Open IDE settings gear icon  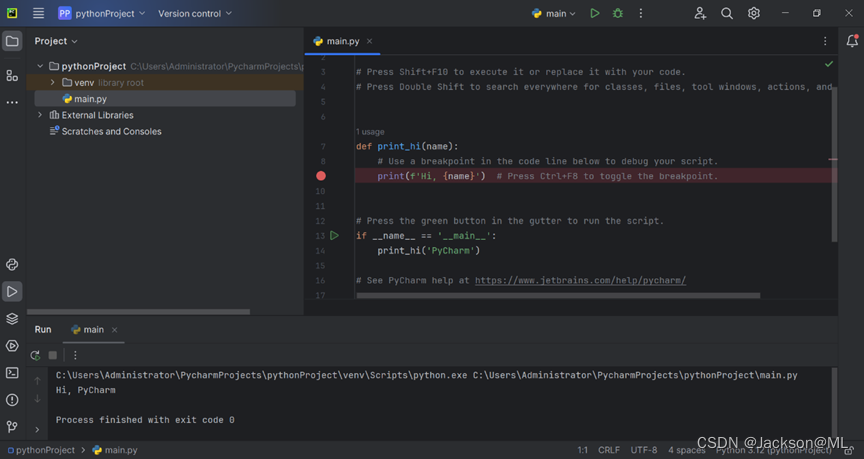pos(754,14)
